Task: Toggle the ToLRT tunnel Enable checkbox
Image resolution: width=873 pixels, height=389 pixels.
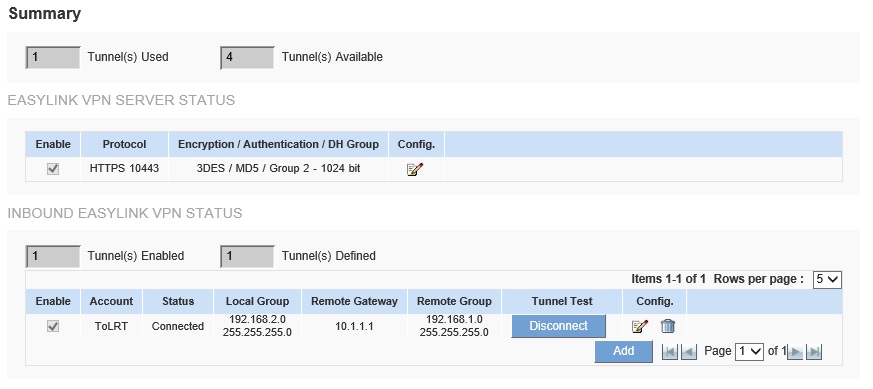Action: tap(53, 326)
